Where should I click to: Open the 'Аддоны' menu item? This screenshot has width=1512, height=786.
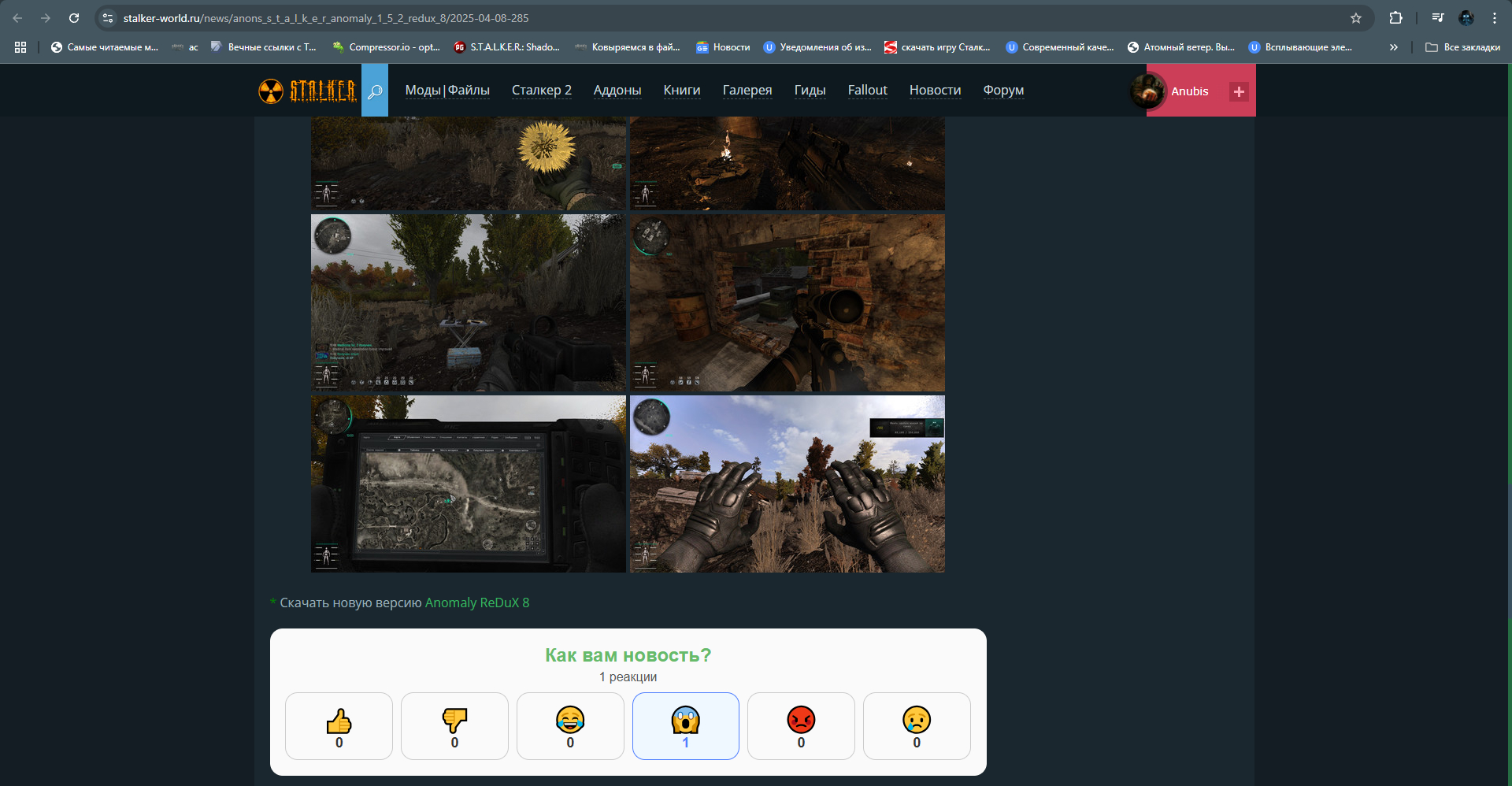click(617, 91)
